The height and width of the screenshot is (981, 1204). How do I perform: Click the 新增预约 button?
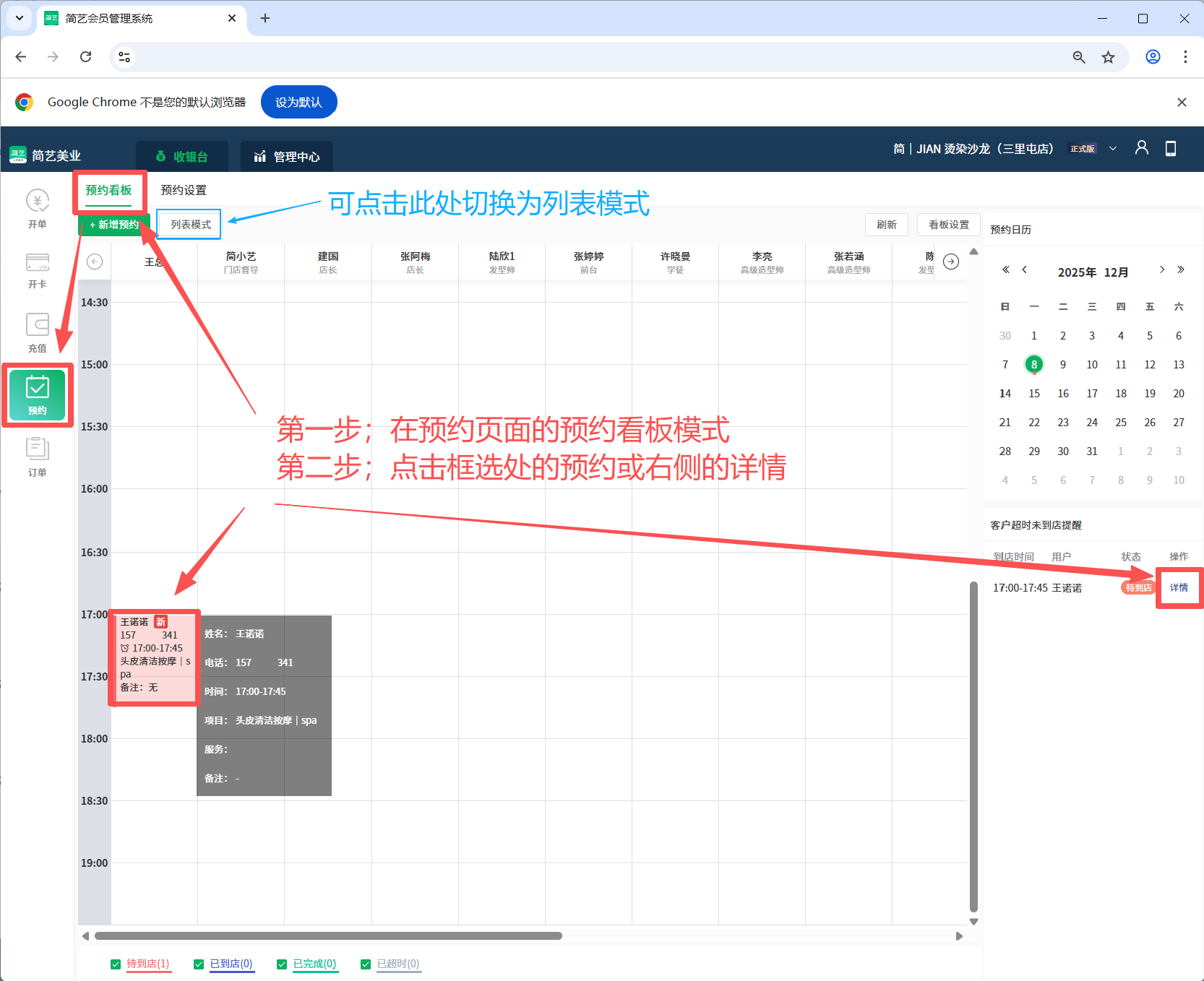pyautogui.click(x=114, y=225)
